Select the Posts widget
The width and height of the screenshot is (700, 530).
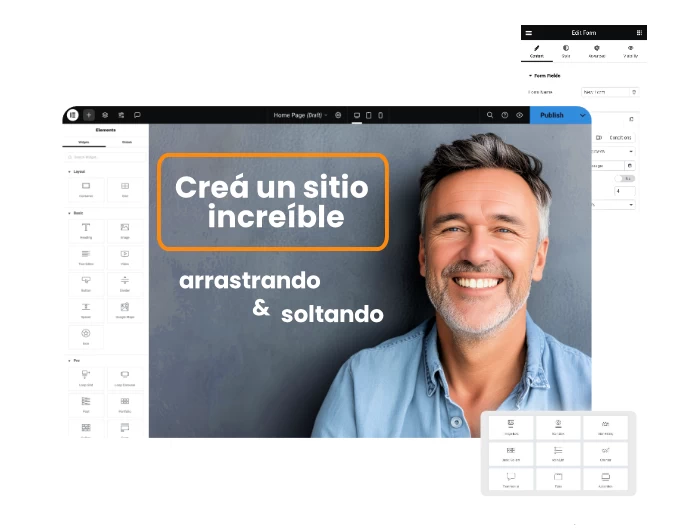click(86, 405)
